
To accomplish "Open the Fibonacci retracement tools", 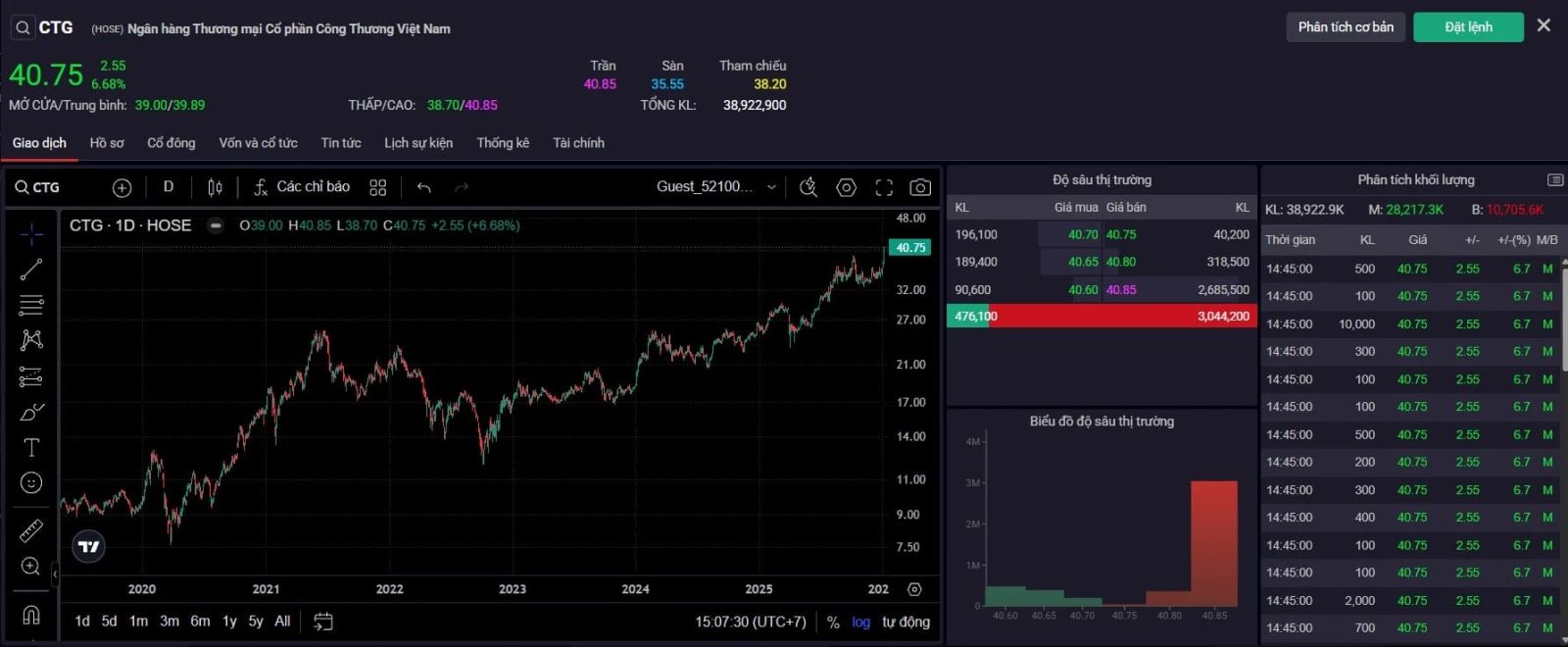I will click(31, 305).
